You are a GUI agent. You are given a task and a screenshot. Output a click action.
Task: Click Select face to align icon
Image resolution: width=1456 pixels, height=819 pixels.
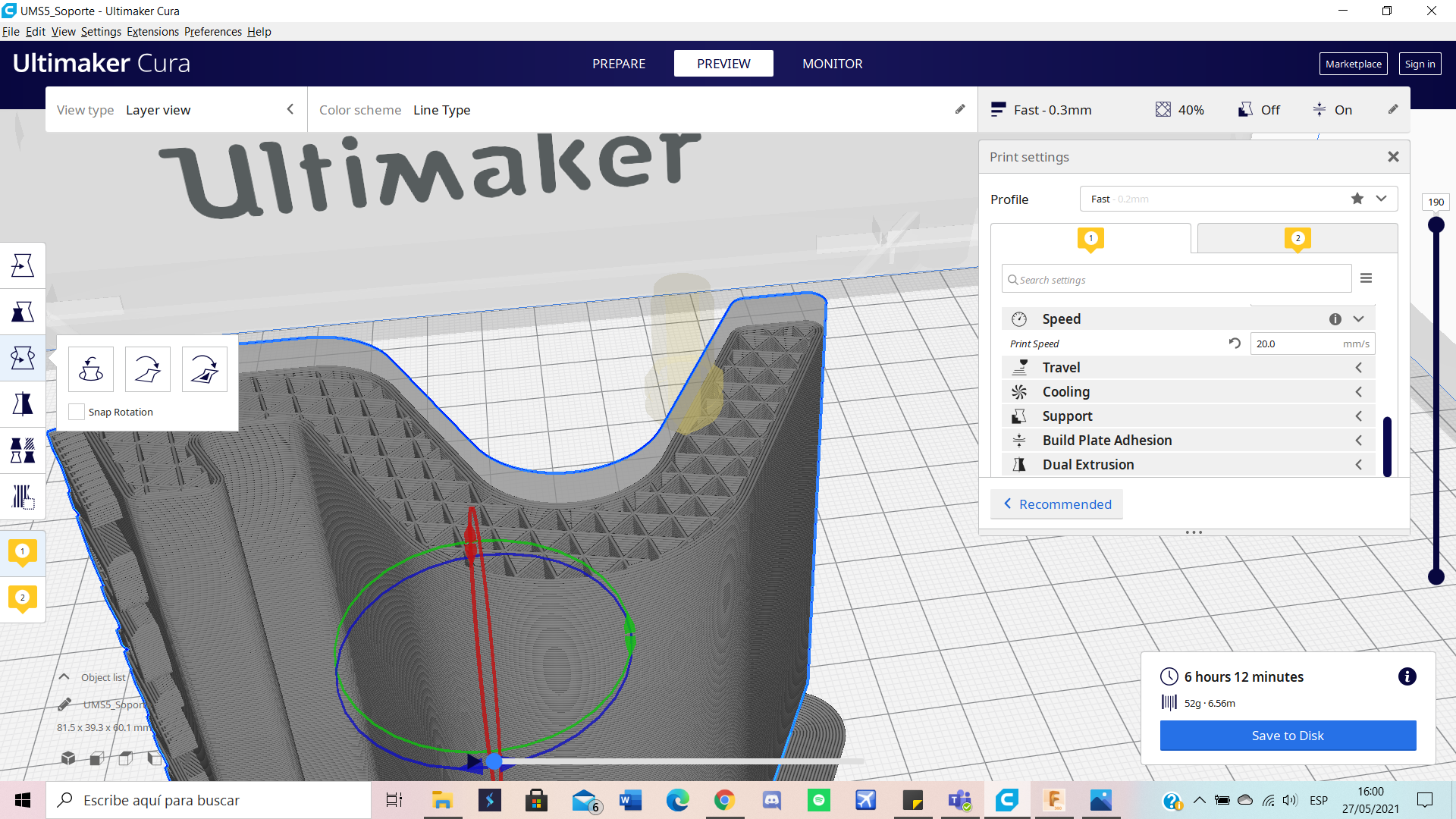pos(205,369)
